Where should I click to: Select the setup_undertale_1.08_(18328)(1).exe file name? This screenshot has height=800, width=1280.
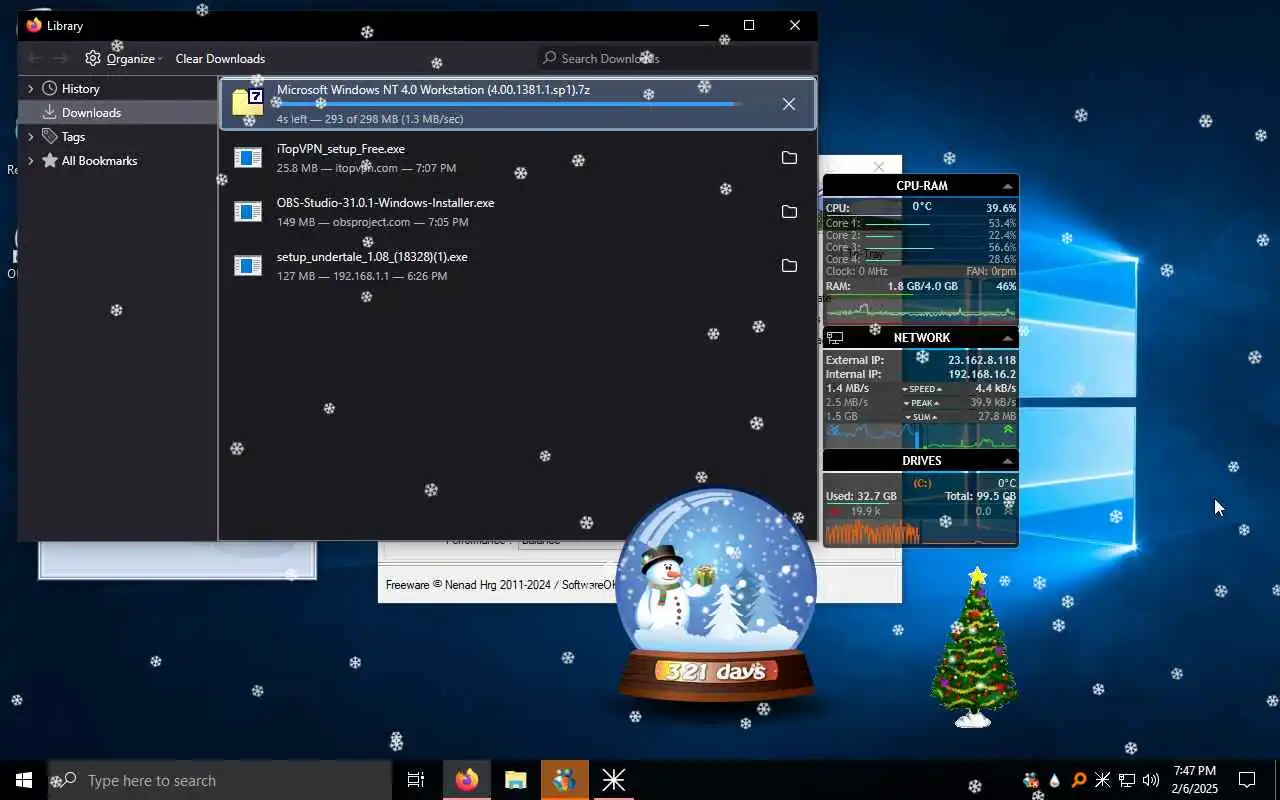point(372,257)
